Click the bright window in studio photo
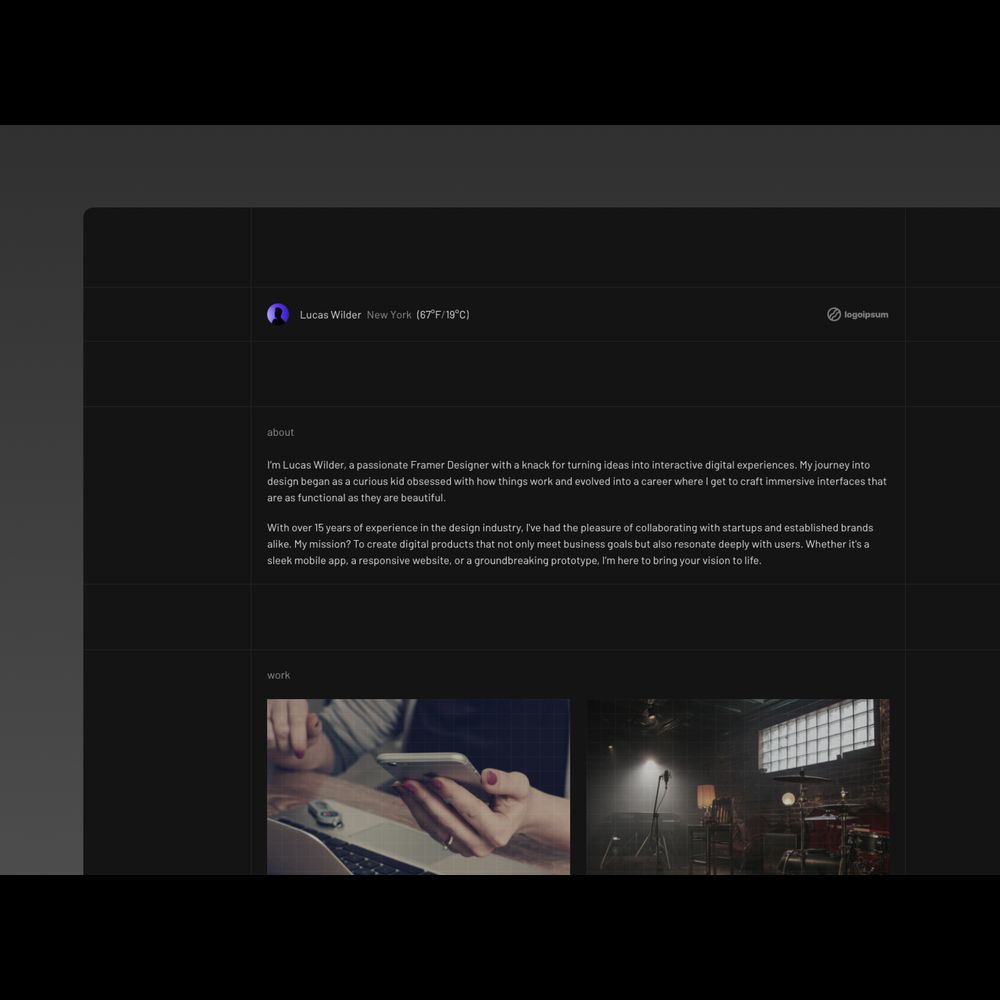 (x=815, y=735)
